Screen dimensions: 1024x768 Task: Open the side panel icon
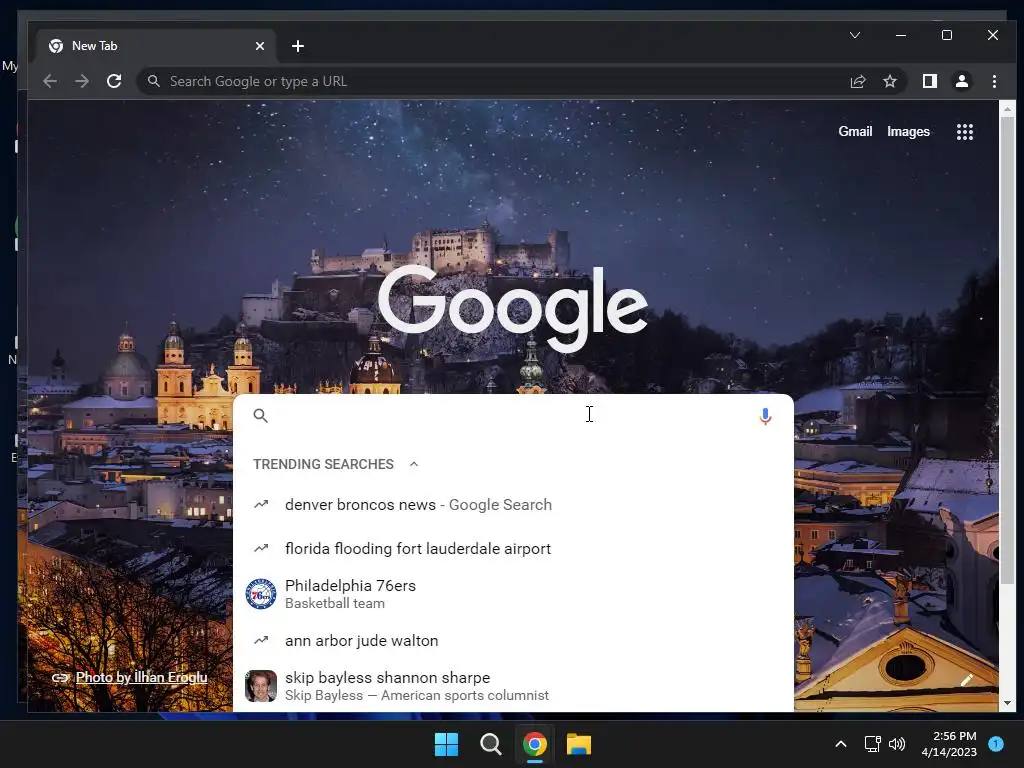[929, 81]
